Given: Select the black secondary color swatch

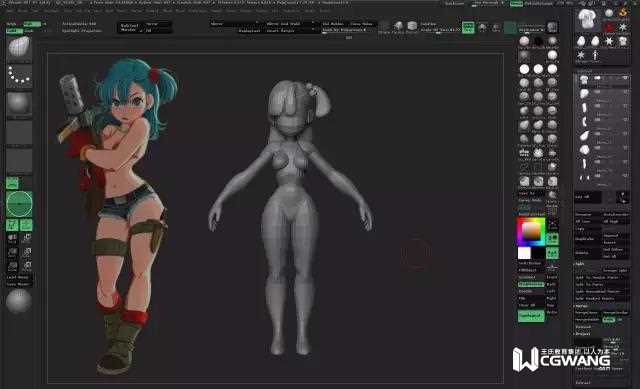Looking at the screenshot, I should point(538,253).
